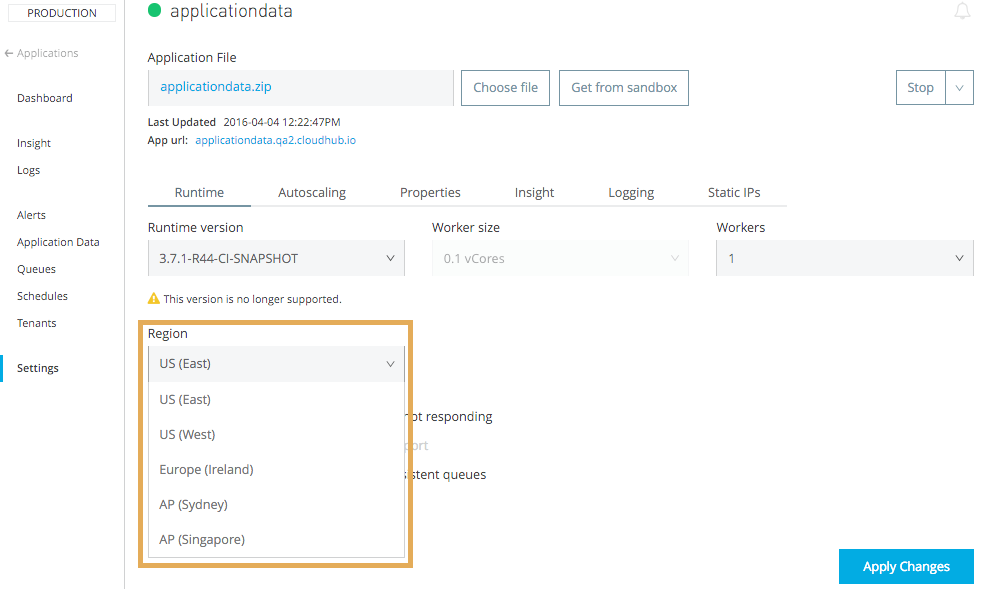Image resolution: width=983 pixels, height=589 pixels.
Task: Pick AP (Sydney) region option
Action: tap(193, 504)
